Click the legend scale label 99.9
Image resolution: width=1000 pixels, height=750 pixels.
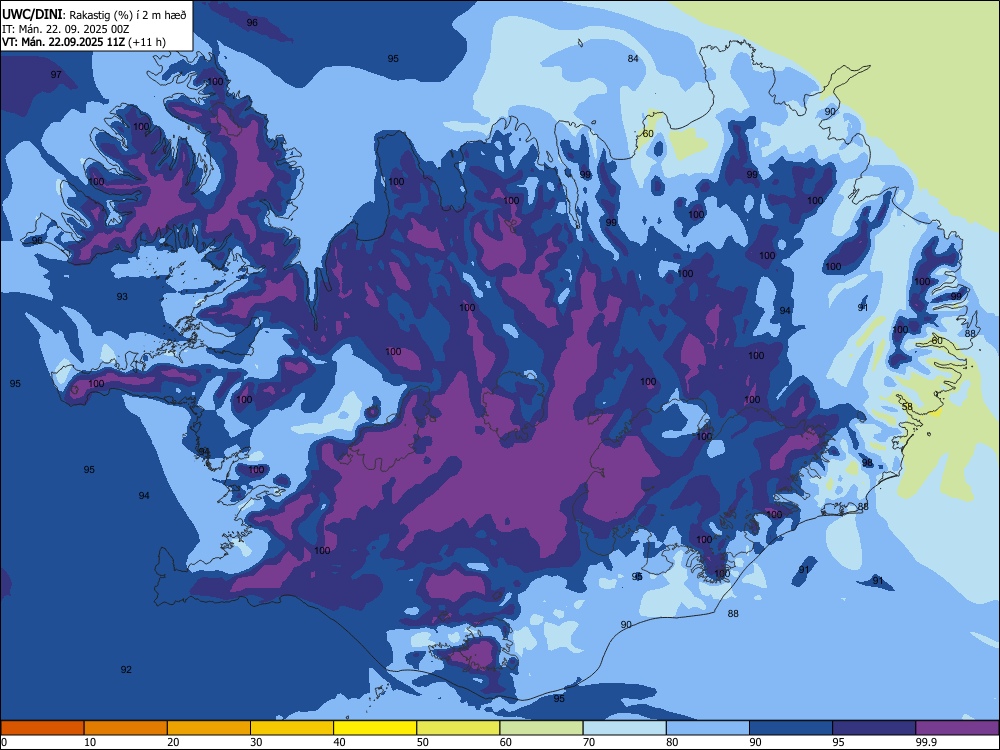tap(926, 742)
